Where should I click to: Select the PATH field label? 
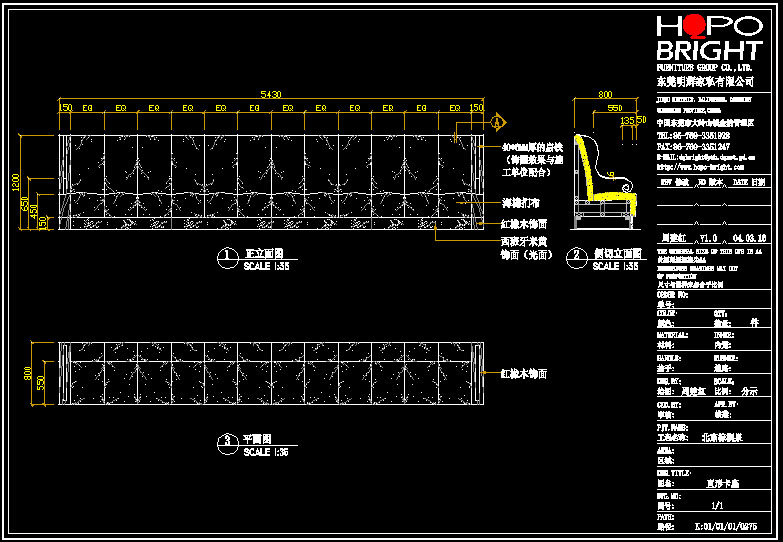click(665, 518)
